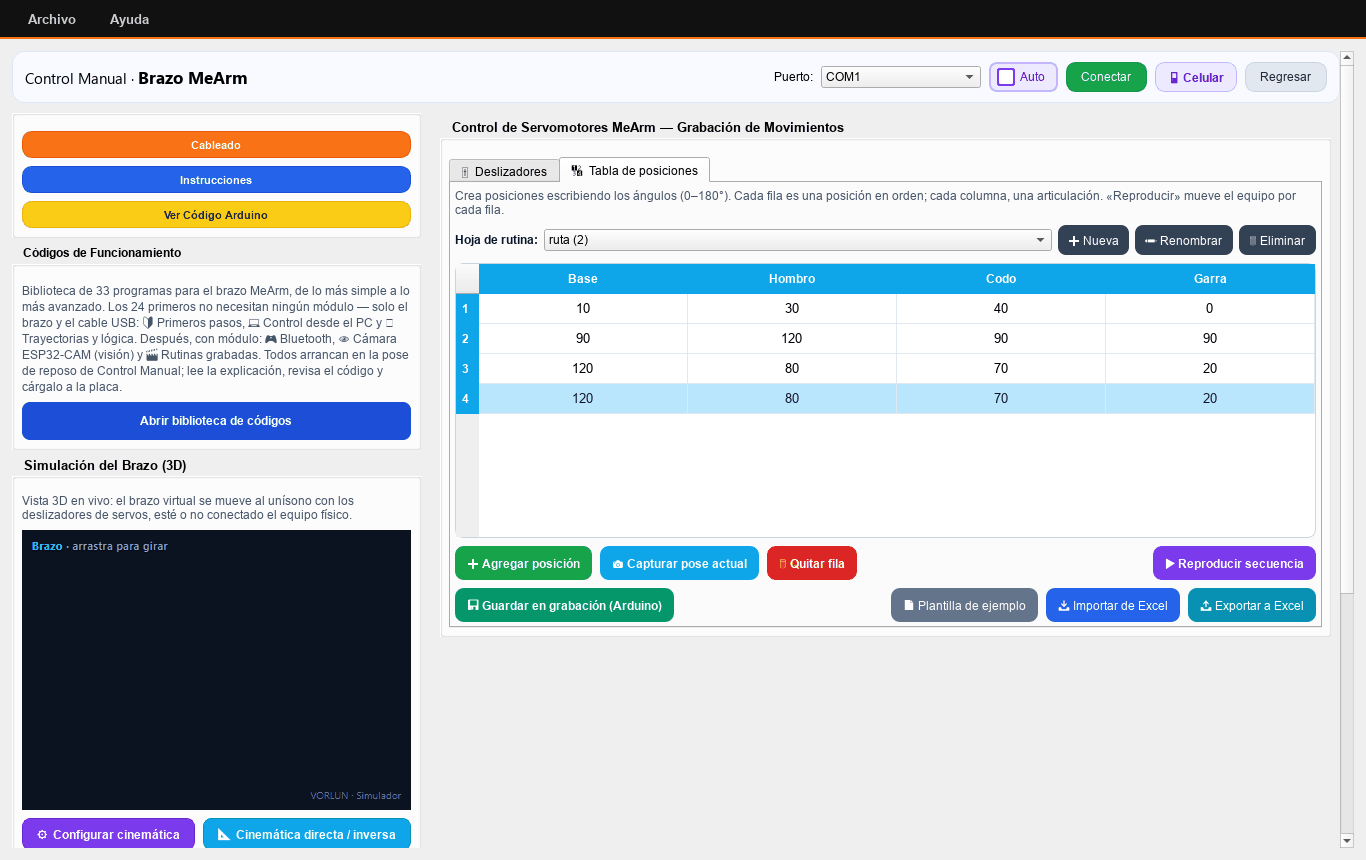
Task: Open the Puerto COM1 dropdown
Action: [900, 77]
